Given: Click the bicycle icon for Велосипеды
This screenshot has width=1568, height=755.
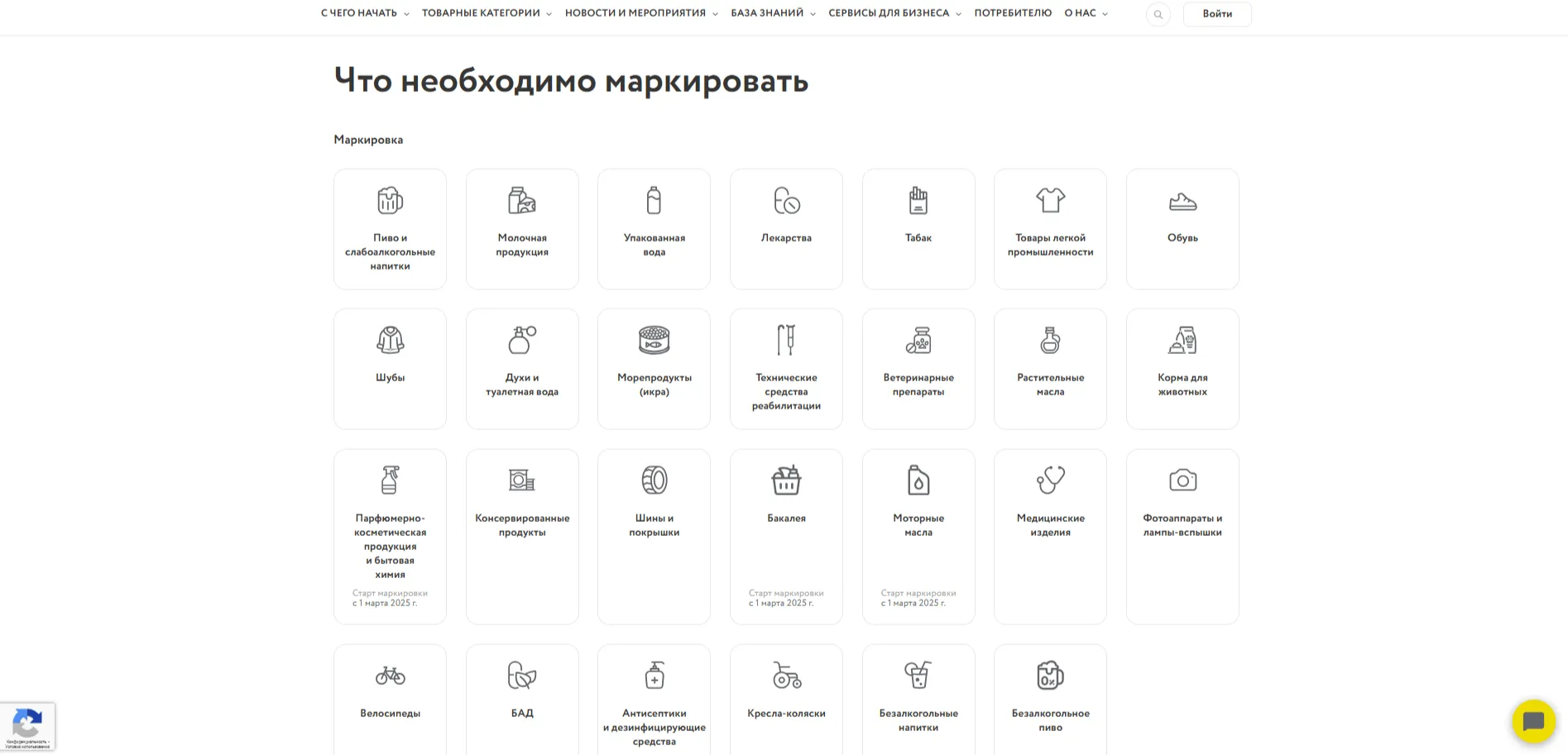Looking at the screenshot, I should 390,676.
